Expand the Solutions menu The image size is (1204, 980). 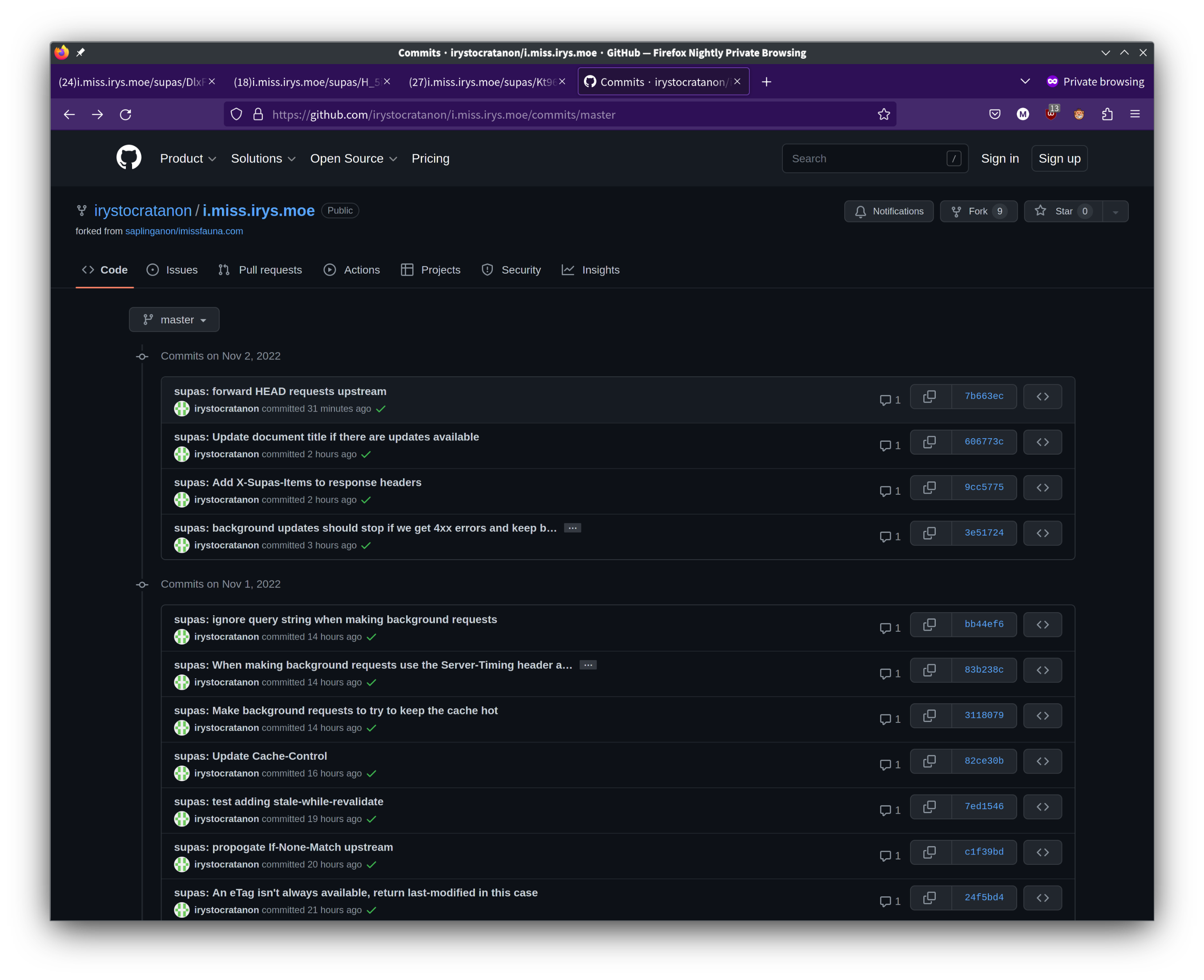(263, 159)
